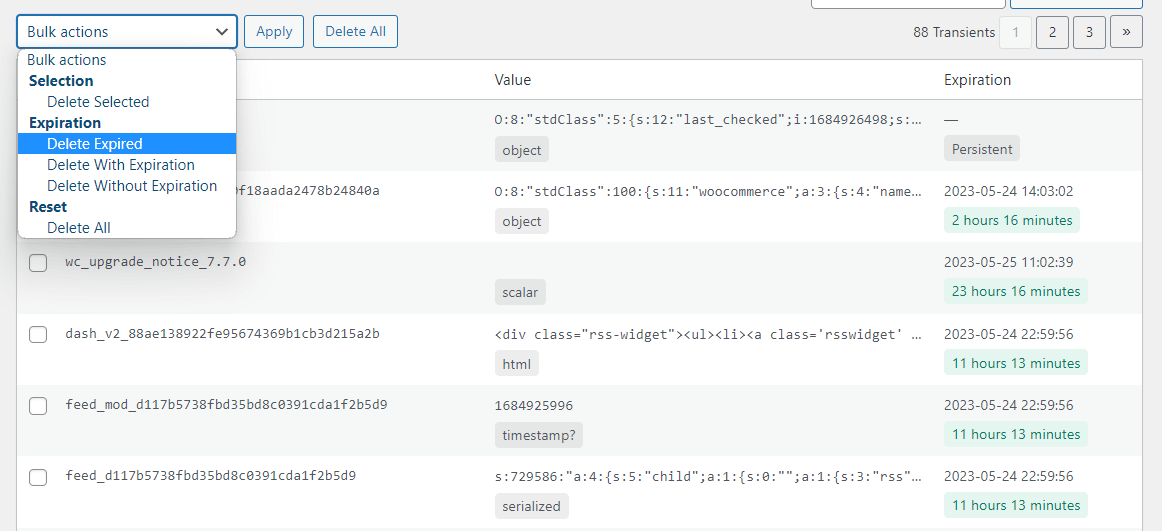Click the wc_upgrade_notice_7.7.0 transient name
The height and width of the screenshot is (531, 1162).
(156, 262)
